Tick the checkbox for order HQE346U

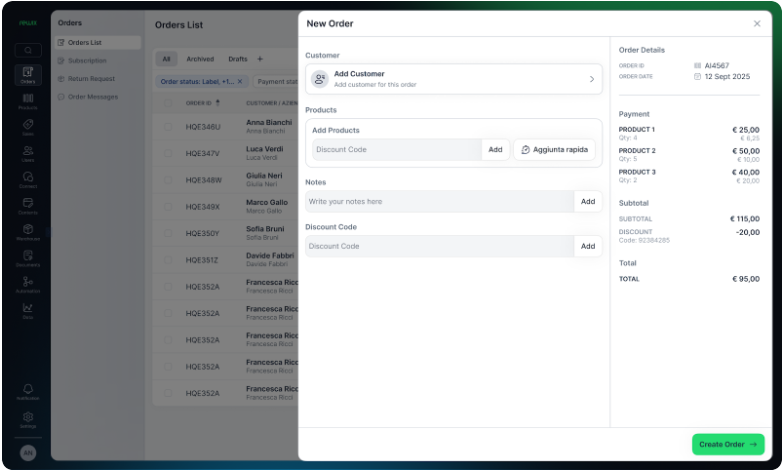(x=168, y=127)
